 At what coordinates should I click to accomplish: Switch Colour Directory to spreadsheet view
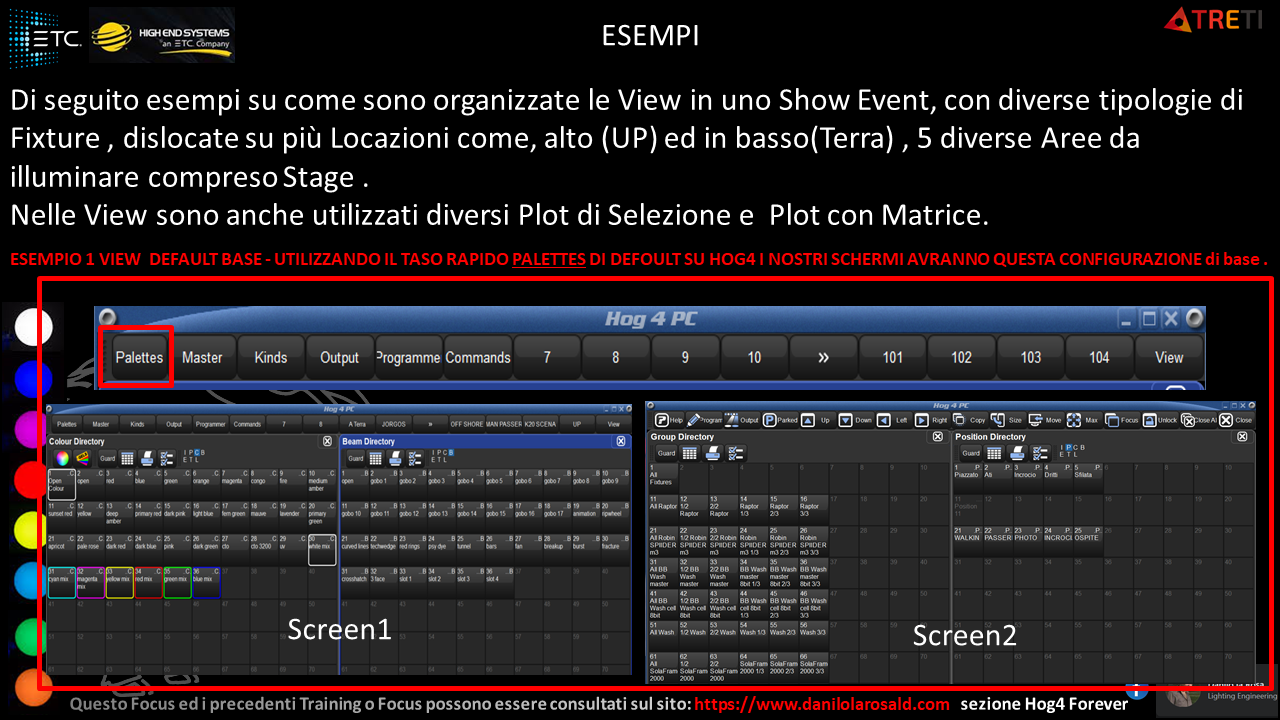point(127,458)
